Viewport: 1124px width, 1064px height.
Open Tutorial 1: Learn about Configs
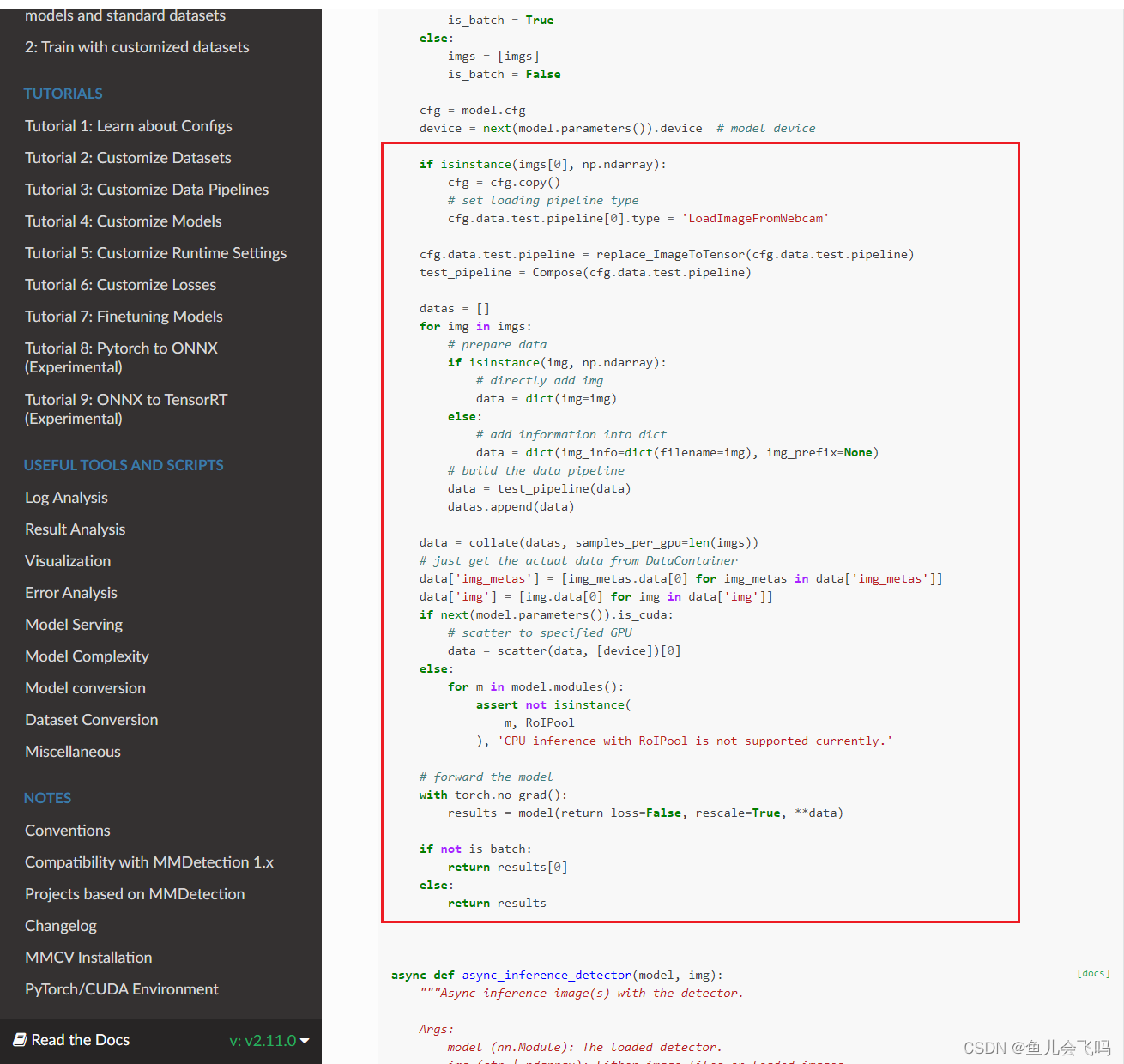[x=128, y=125]
